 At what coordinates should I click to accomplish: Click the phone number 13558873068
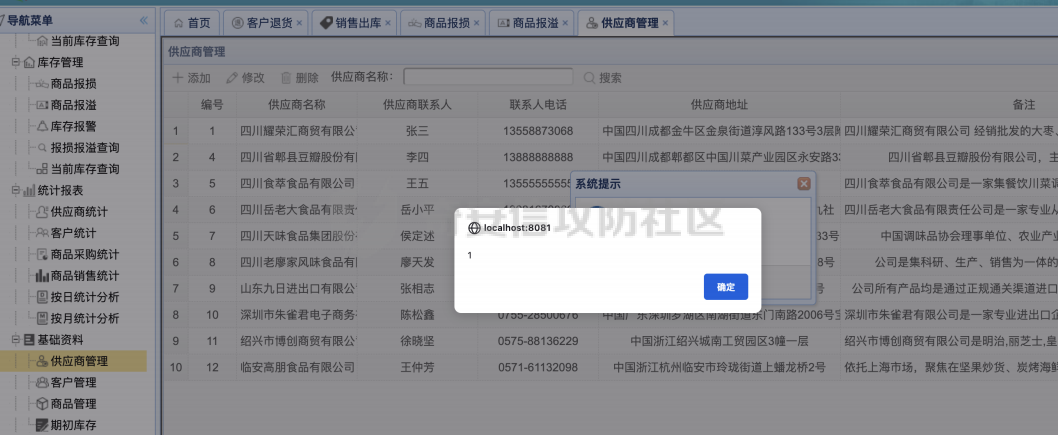538,131
